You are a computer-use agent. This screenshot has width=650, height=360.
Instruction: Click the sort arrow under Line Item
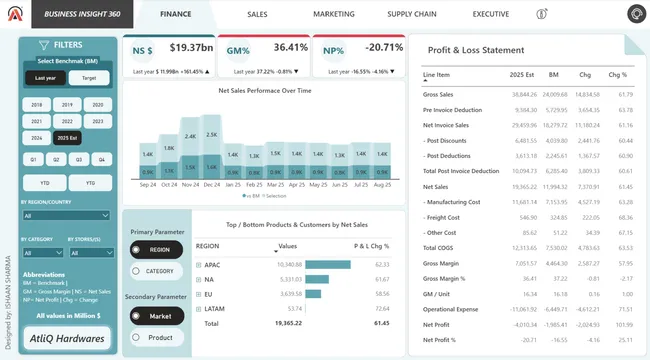[425, 80]
